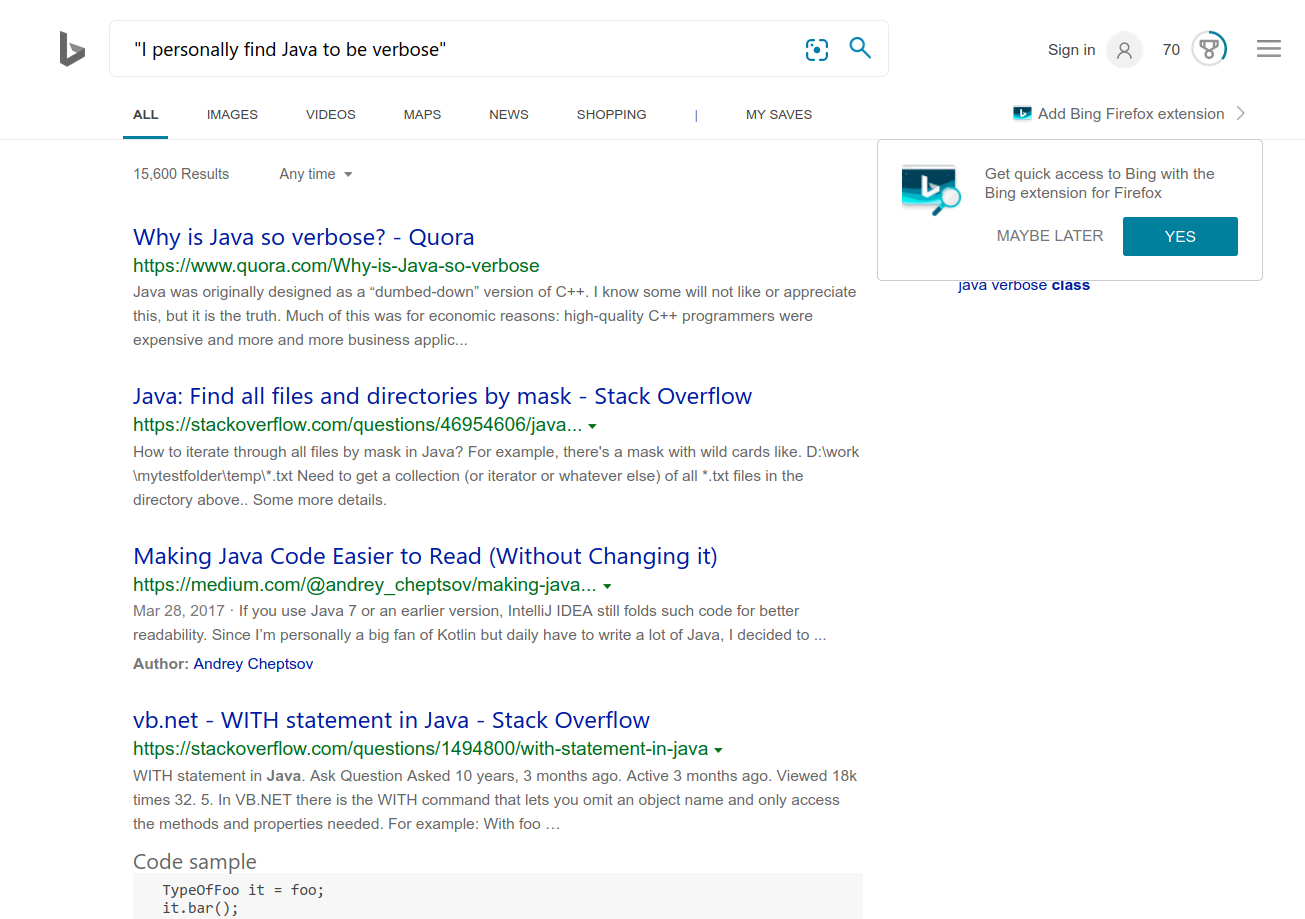The image size is (1305, 919).
Task: Expand dropdown arrow beside medium.com URL
Action: [607, 586]
